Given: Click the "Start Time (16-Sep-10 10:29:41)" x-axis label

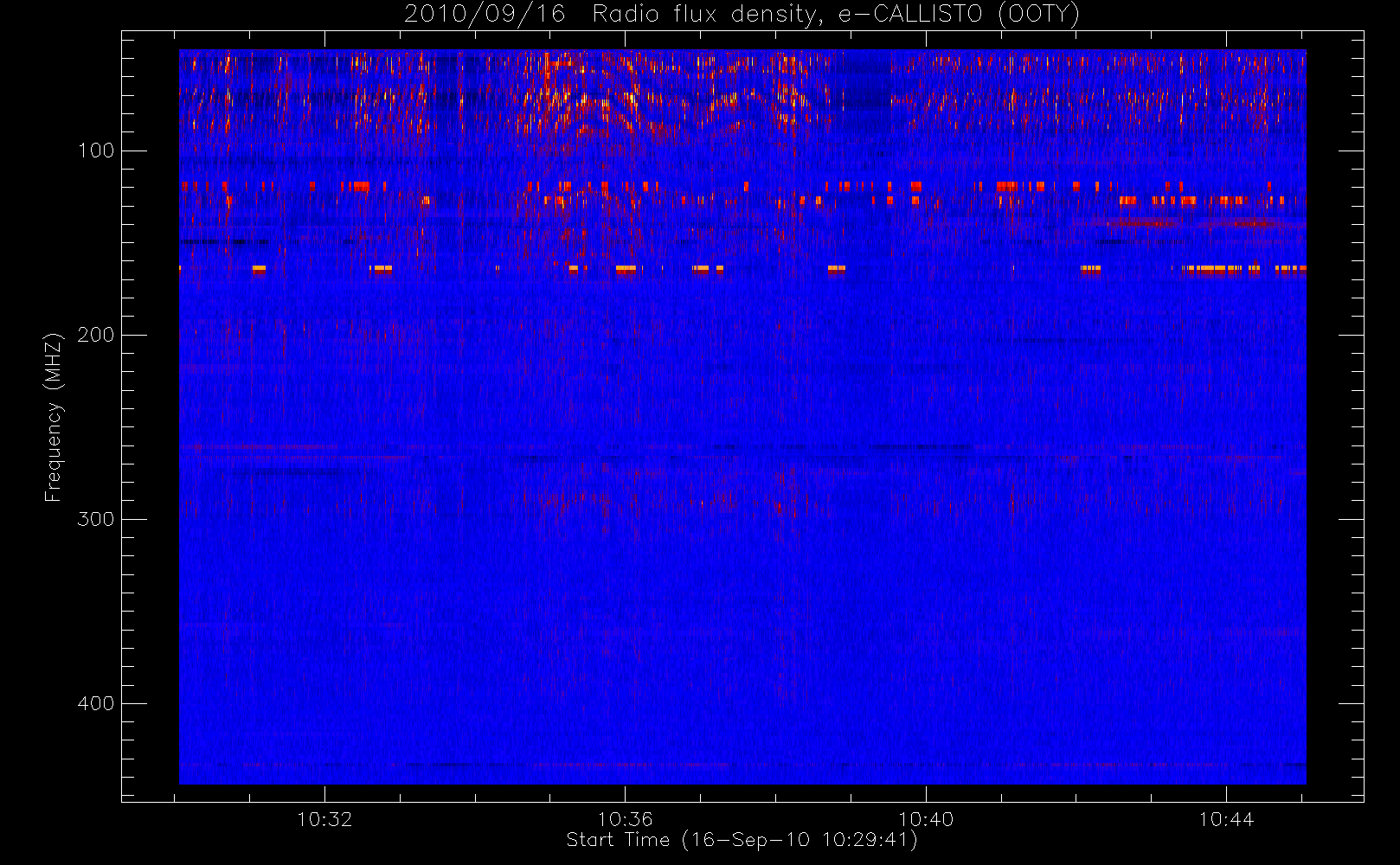Looking at the screenshot, I should coord(742,840).
